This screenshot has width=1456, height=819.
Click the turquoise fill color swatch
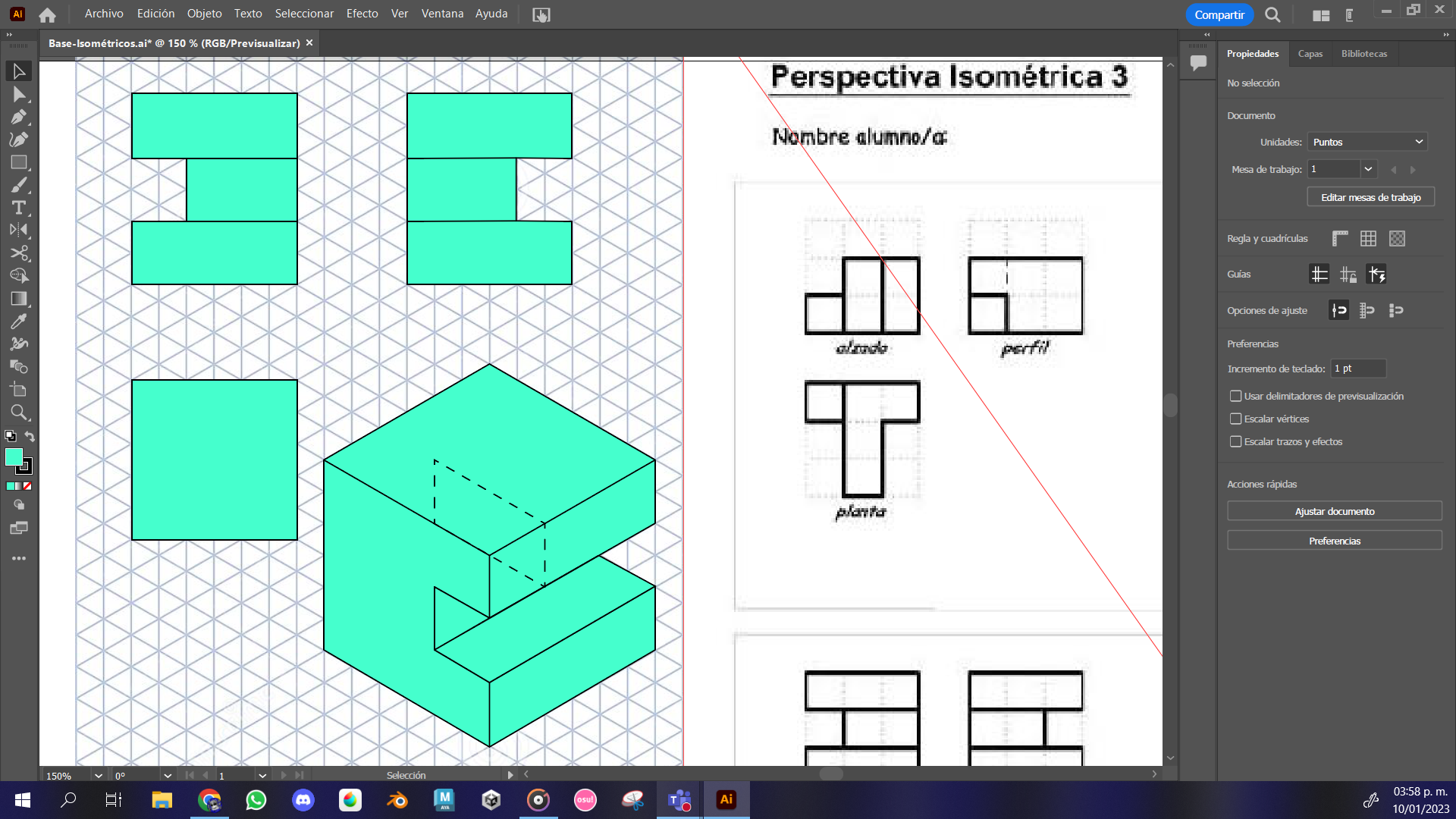[14, 457]
